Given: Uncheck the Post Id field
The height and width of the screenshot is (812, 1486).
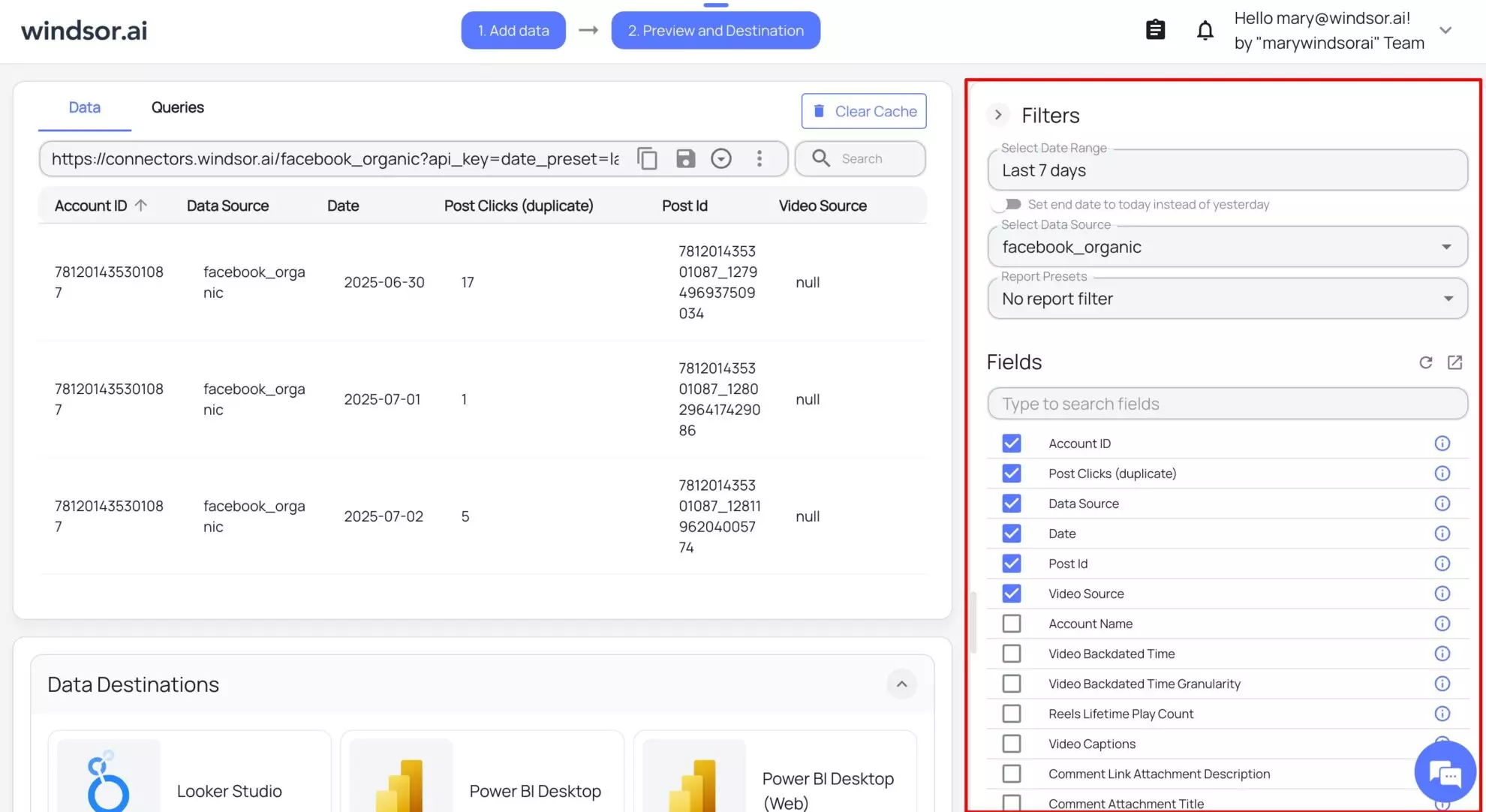Looking at the screenshot, I should (1012, 564).
